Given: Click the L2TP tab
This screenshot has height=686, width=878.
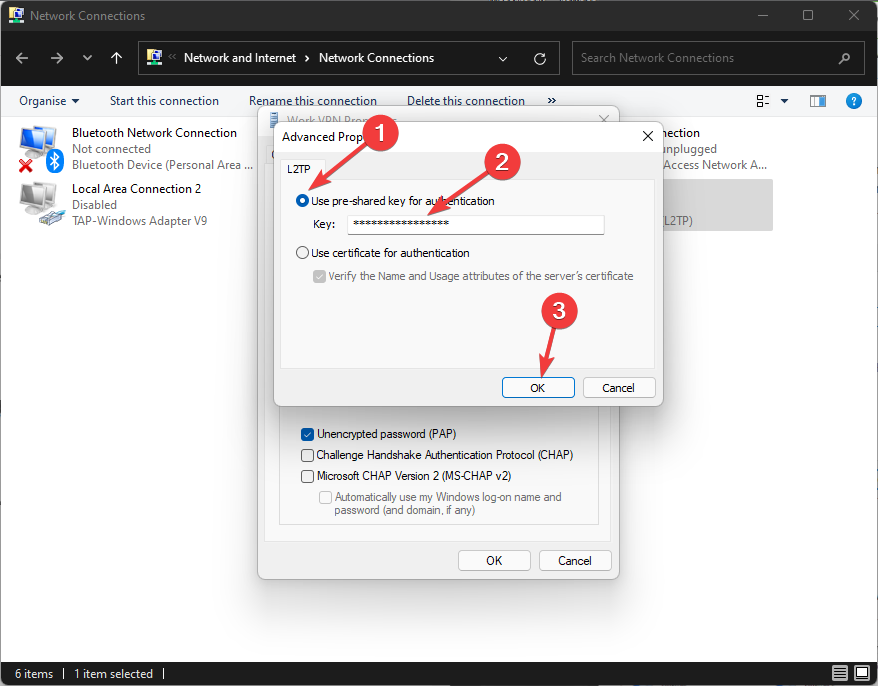Looking at the screenshot, I should pos(298,169).
